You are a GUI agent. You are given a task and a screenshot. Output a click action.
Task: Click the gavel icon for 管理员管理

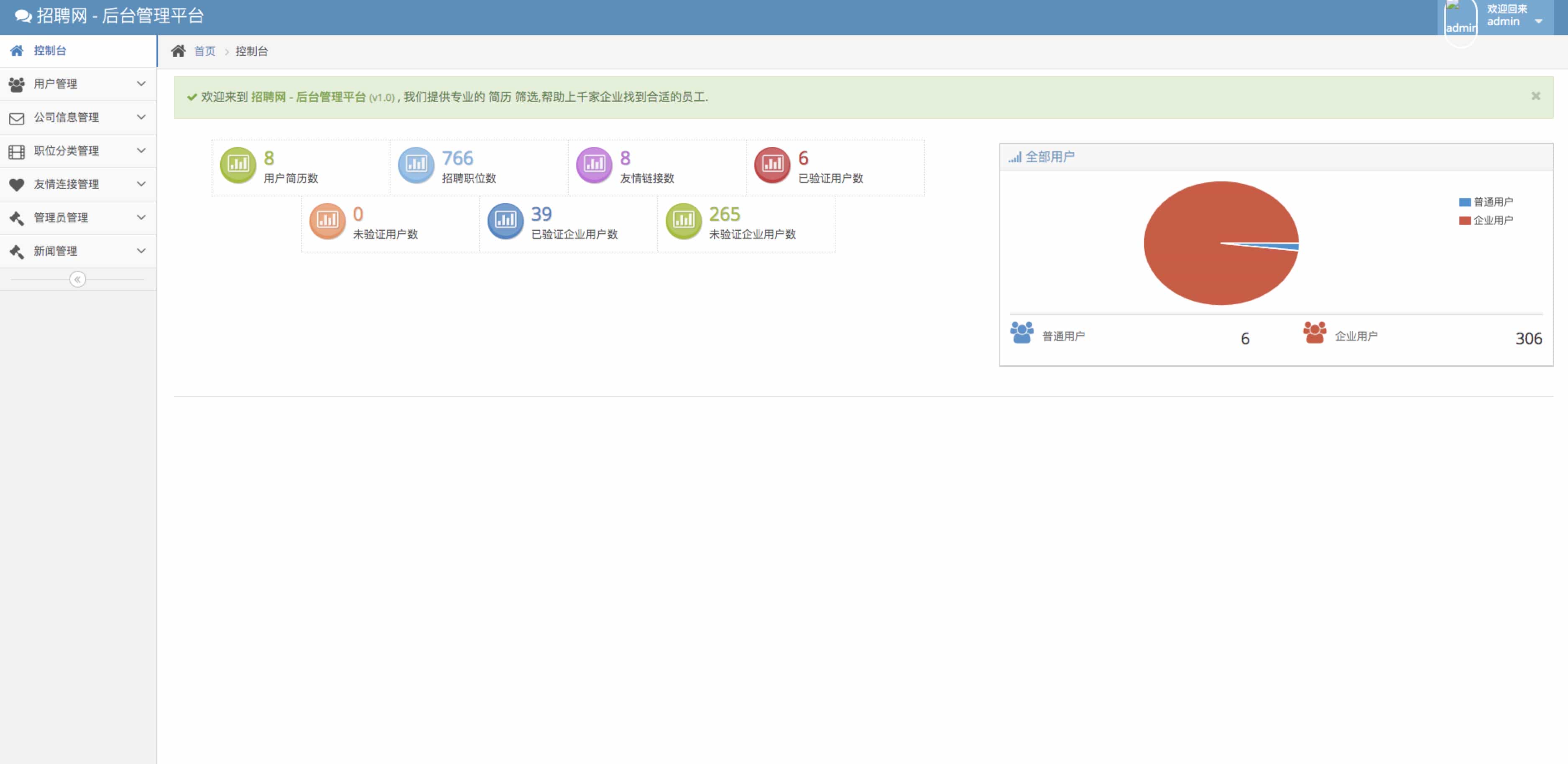tap(17, 218)
